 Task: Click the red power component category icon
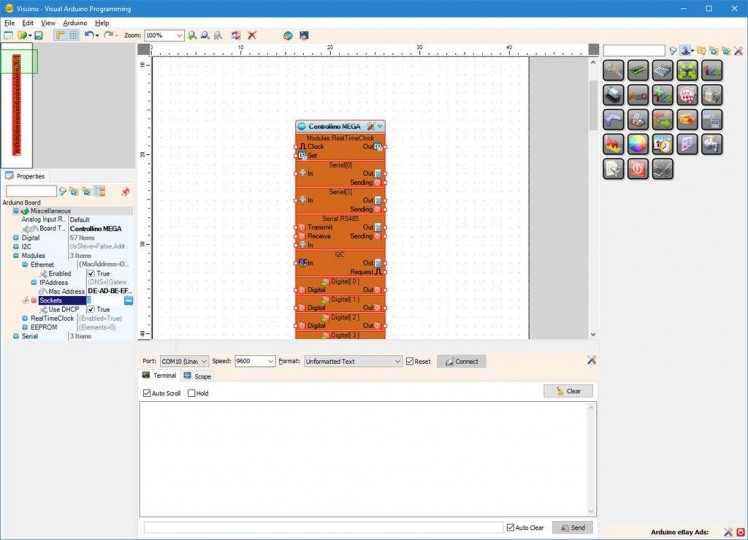click(x=639, y=169)
